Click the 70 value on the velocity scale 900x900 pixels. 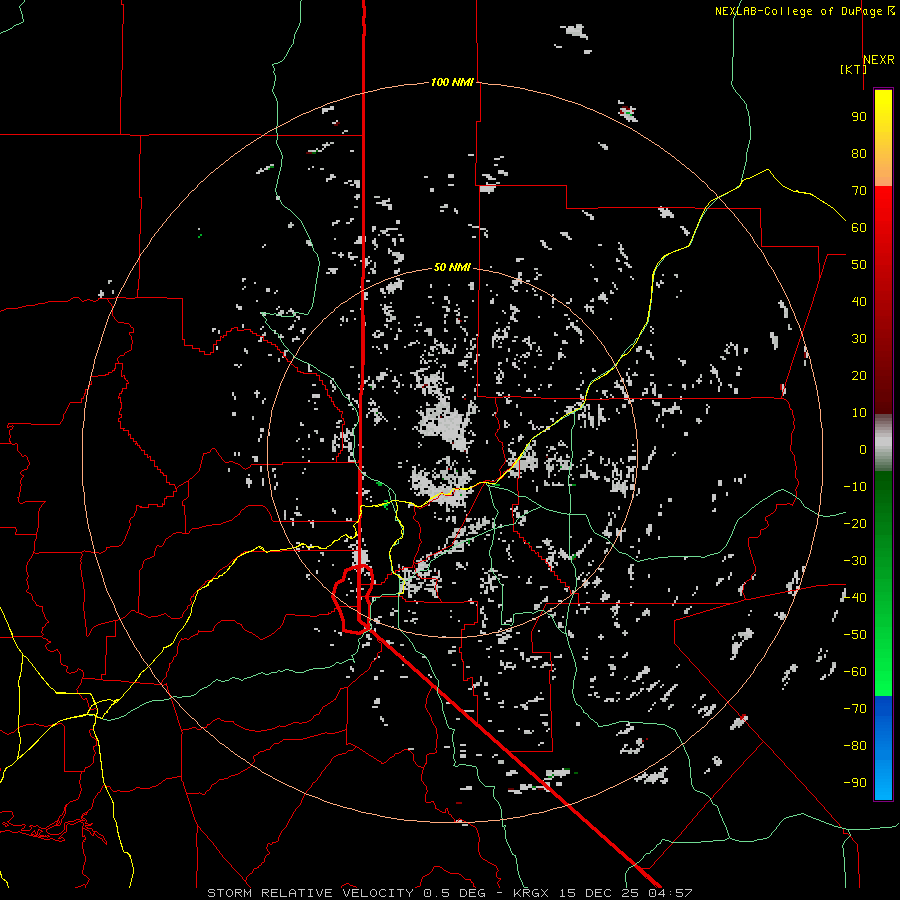tap(859, 191)
